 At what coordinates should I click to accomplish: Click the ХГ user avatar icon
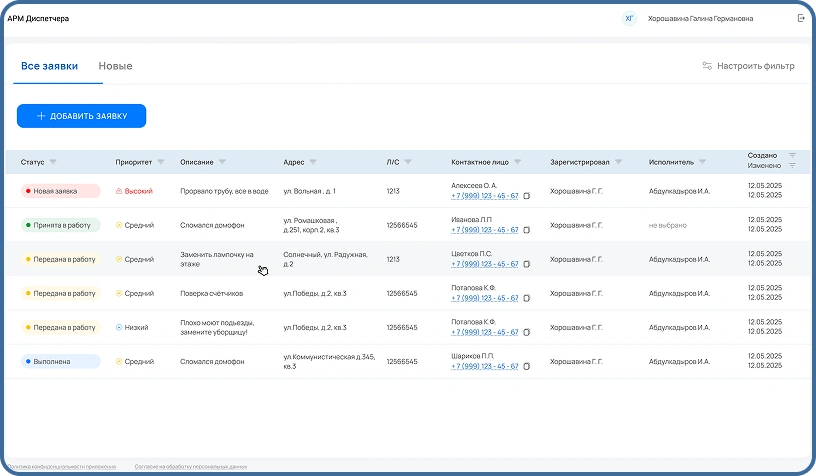629,18
